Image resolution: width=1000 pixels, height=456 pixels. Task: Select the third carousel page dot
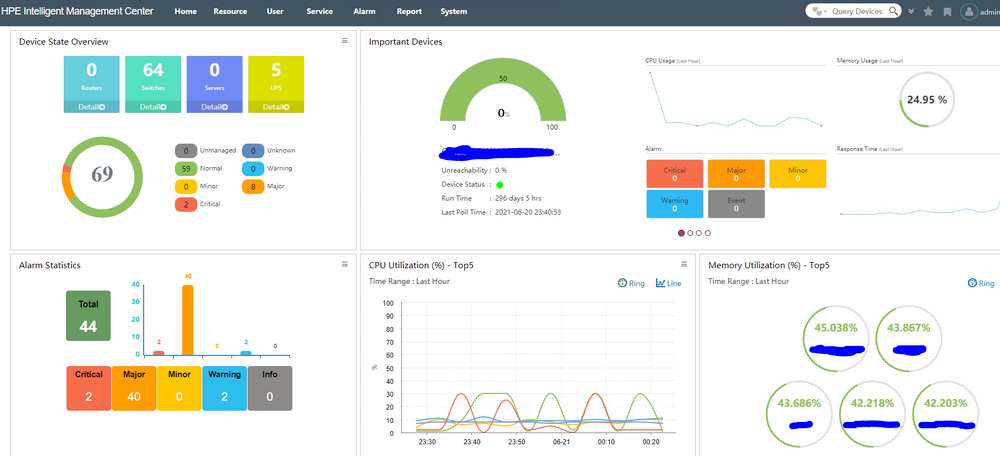click(x=699, y=233)
